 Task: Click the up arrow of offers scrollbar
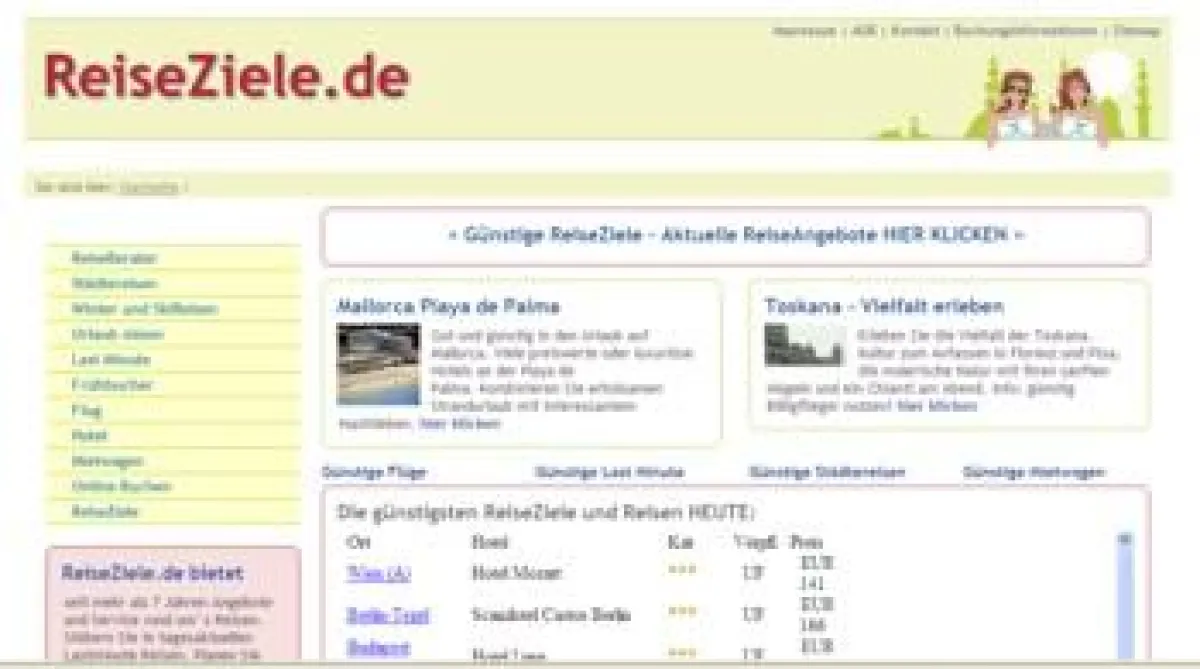(x=1124, y=538)
